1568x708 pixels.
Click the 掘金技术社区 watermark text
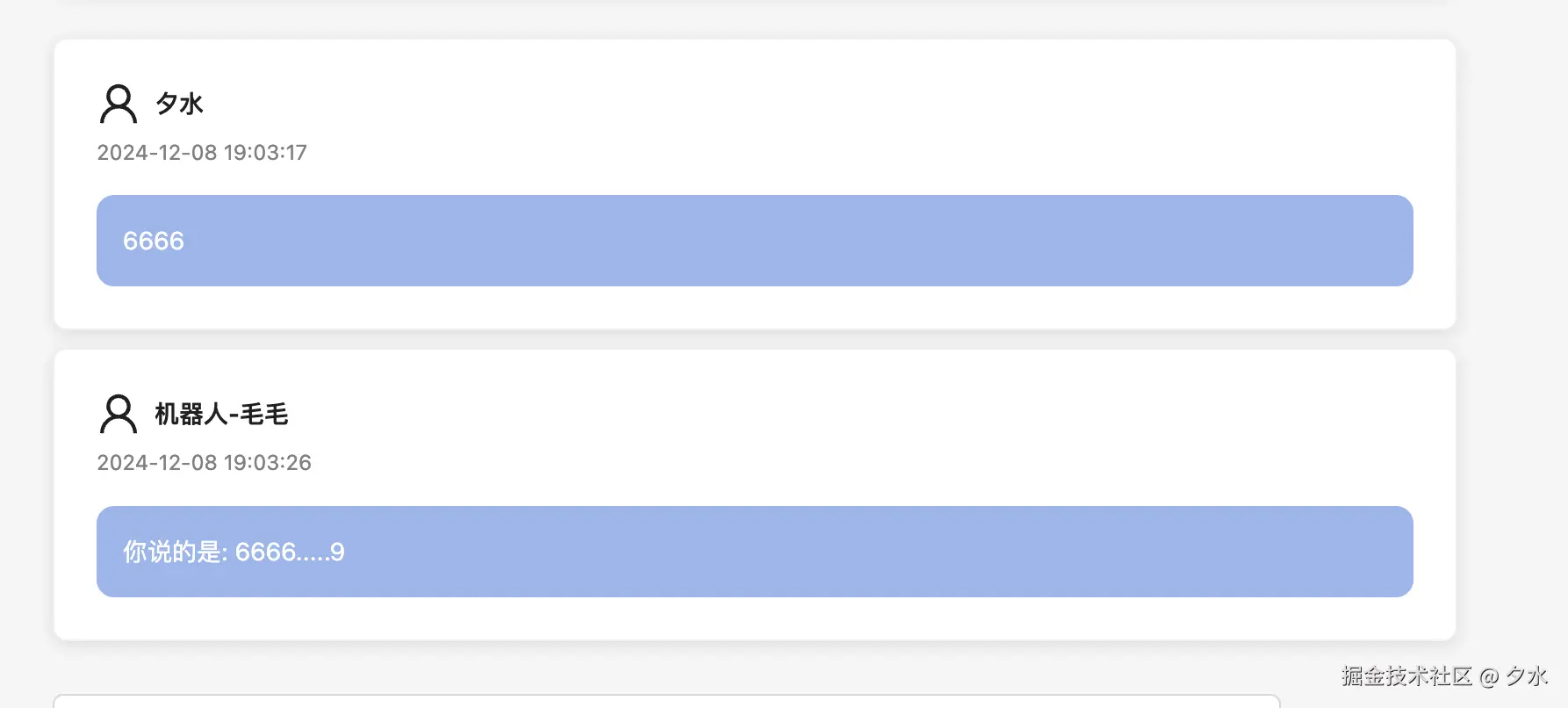click(1406, 675)
